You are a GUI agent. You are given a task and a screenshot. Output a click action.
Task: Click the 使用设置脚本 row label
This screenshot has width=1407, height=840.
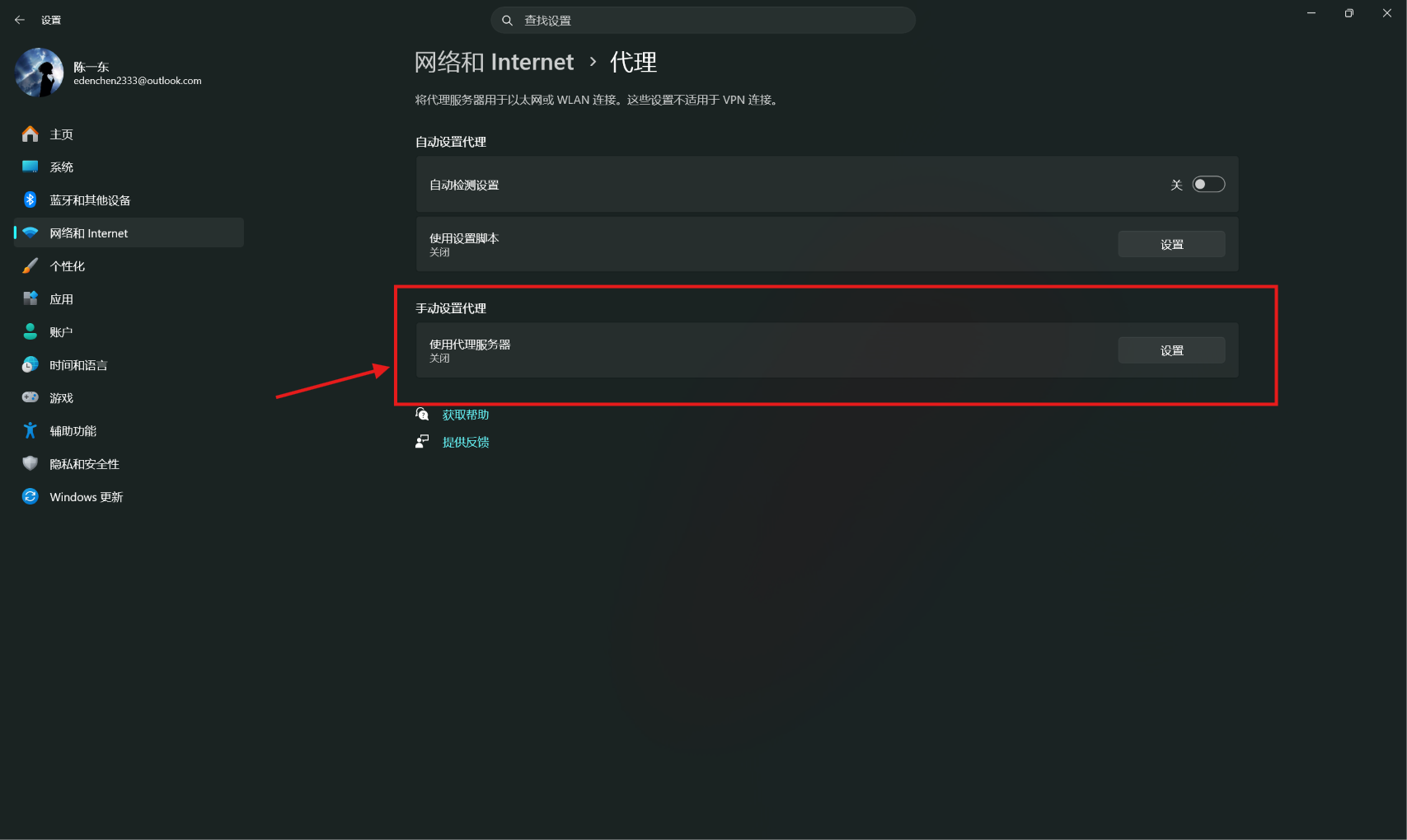coord(464,238)
